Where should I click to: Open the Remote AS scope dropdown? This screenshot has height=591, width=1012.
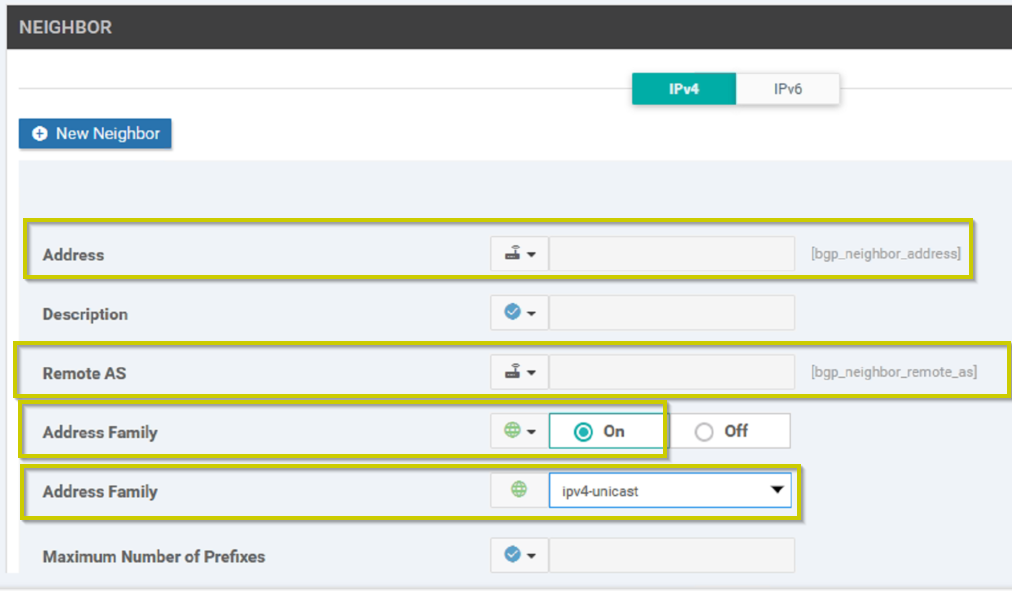click(x=531, y=373)
